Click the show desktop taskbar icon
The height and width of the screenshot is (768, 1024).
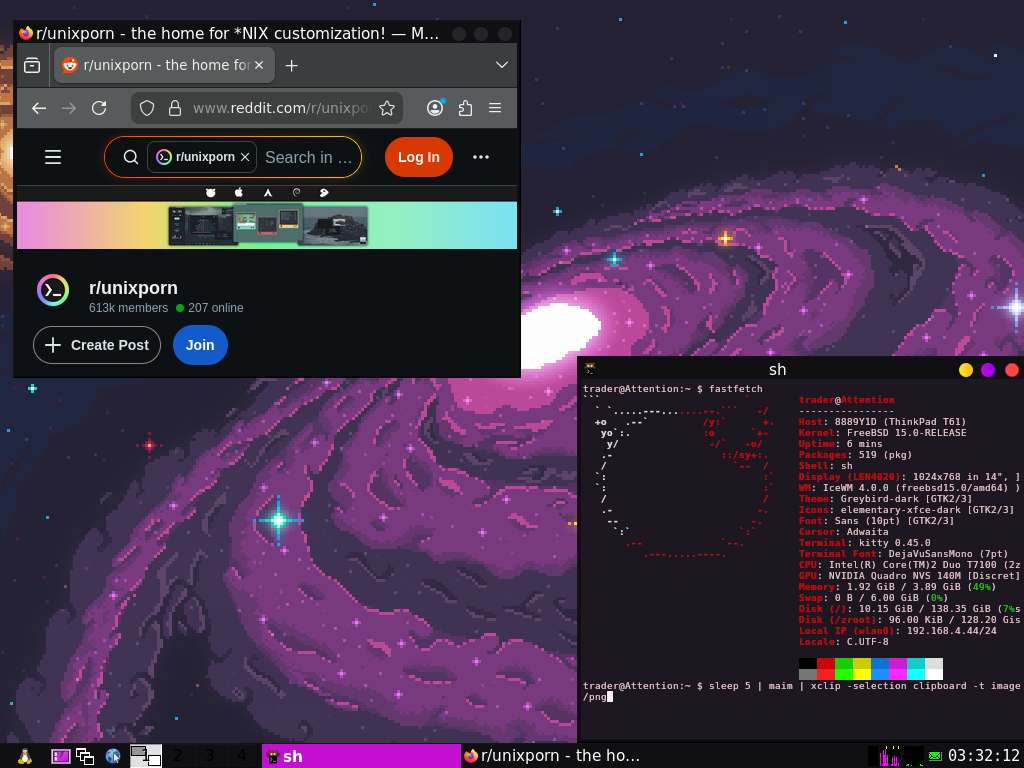(61, 756)
